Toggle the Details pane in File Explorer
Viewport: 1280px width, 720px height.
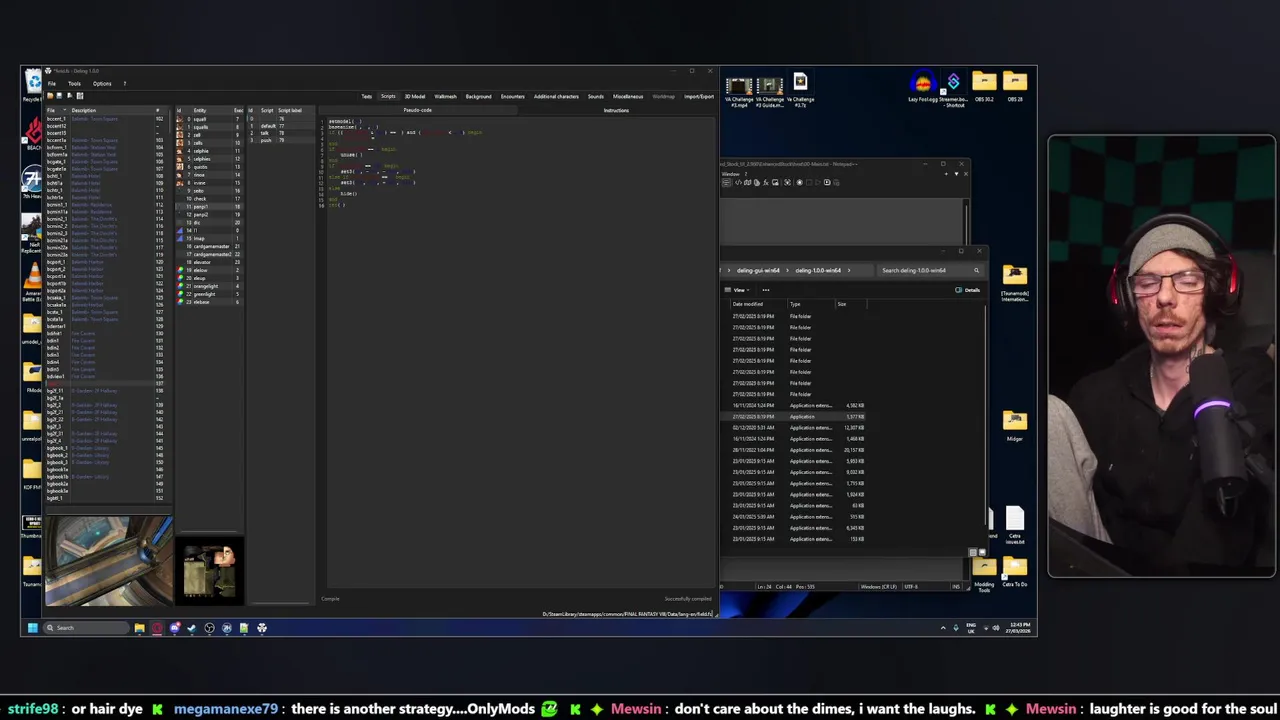pos(968,290)
